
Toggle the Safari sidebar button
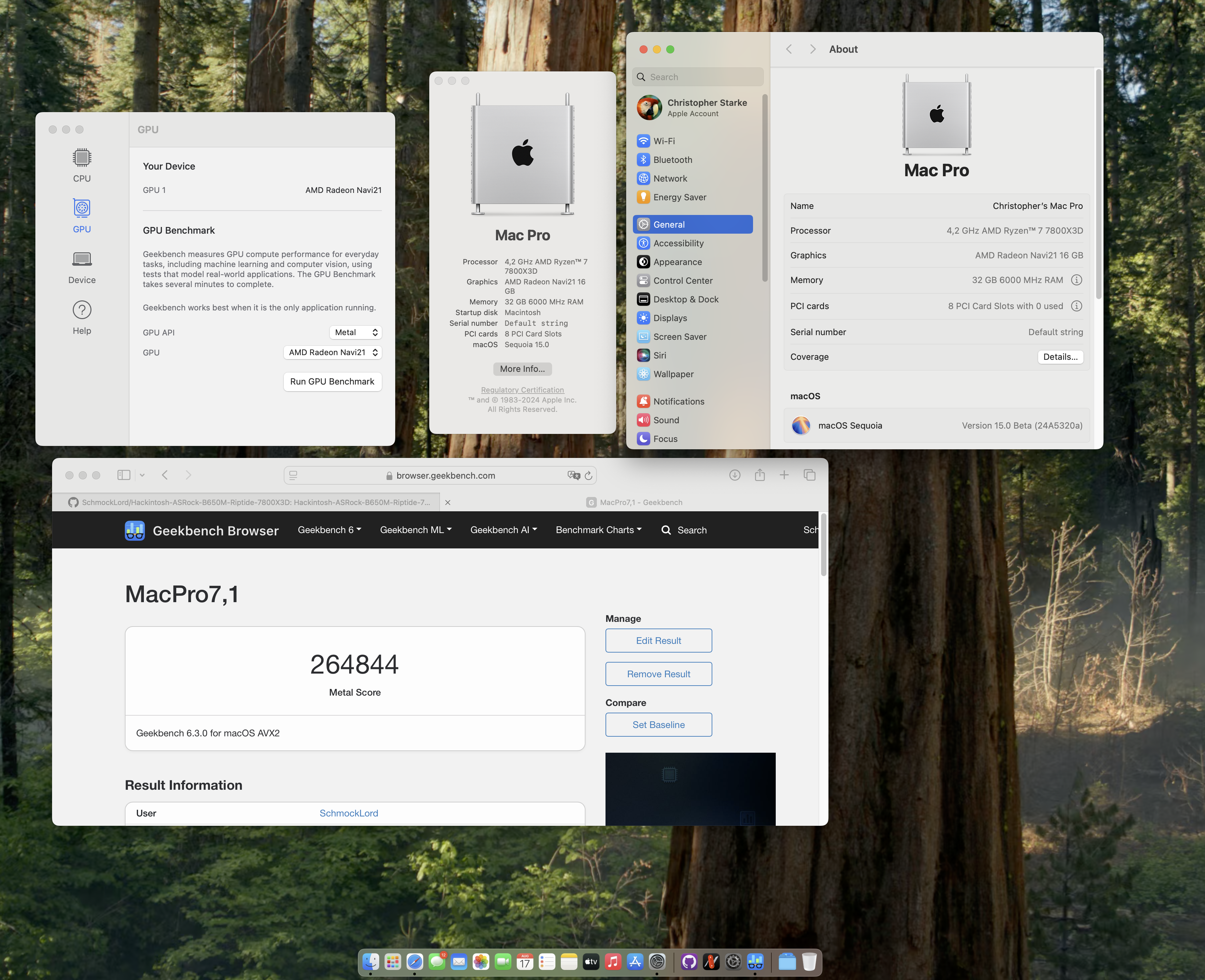tap(124, 475)
